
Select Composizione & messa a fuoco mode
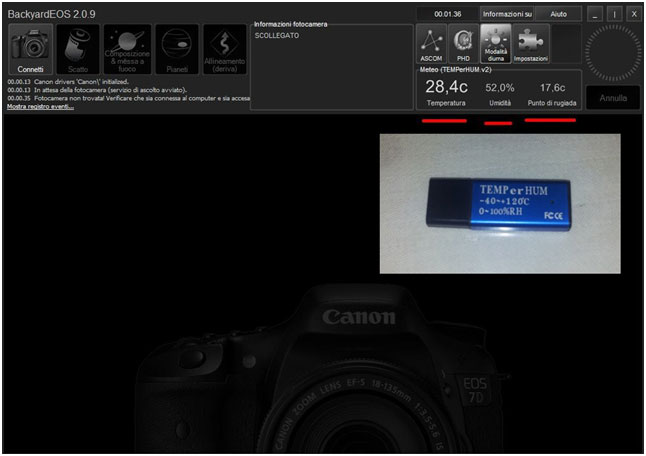pos(127,49)
